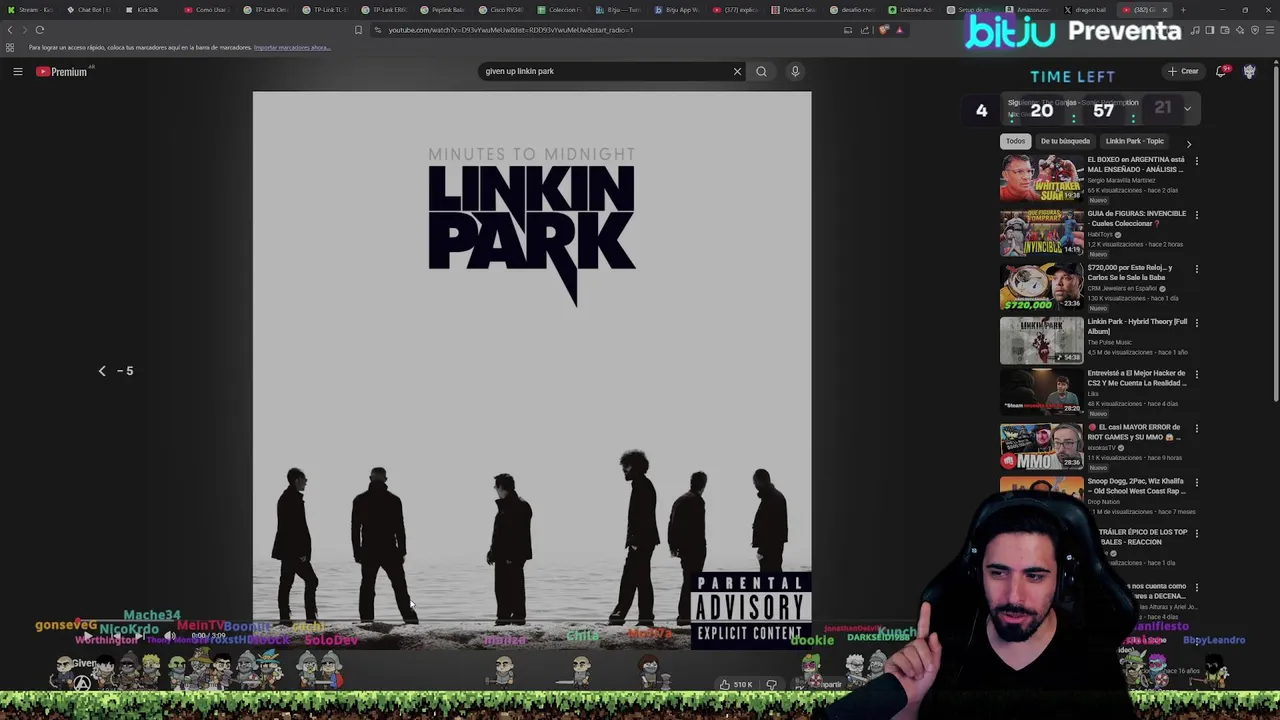
Task: Open 'Entrevisté a El Mejor Hacker de CS2' video
Action: click(x=1136, y=378)
